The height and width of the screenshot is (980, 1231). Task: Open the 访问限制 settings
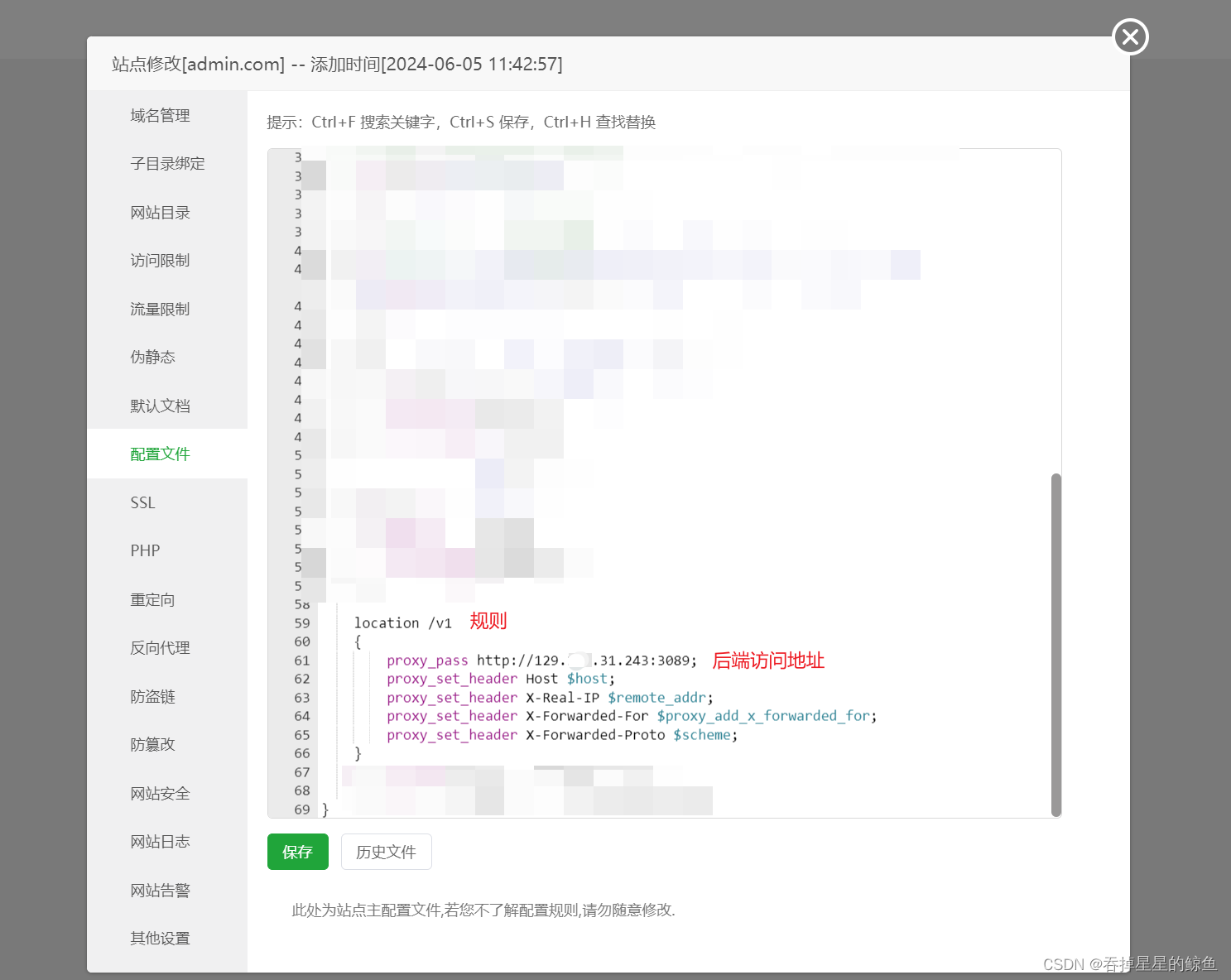pyautogui.click(x=159, y=260)
